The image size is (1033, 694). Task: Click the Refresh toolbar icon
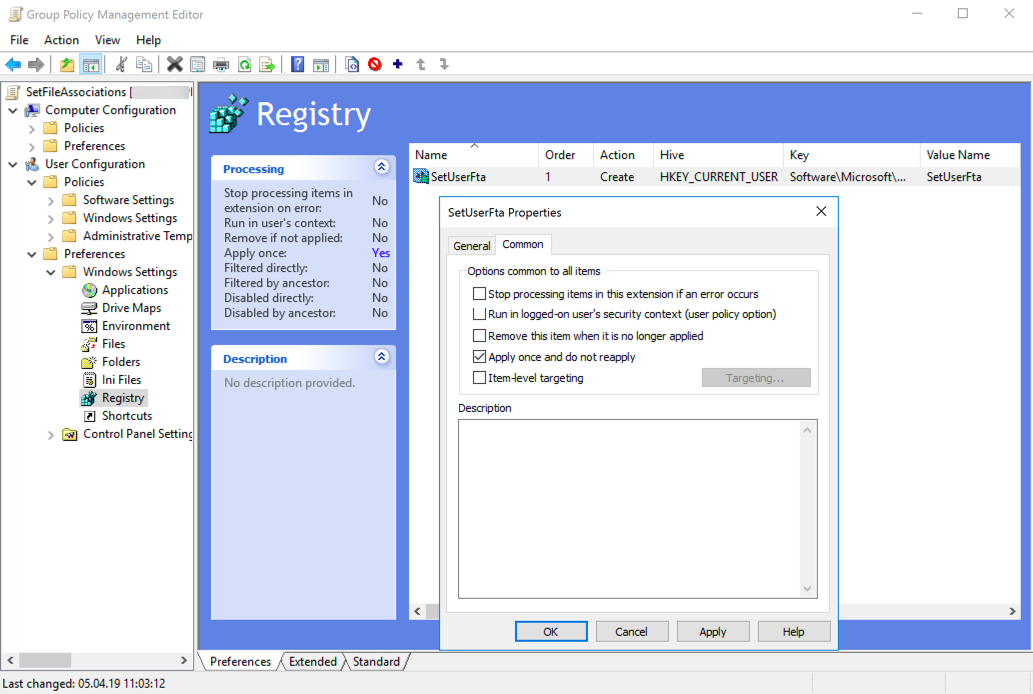244,65
